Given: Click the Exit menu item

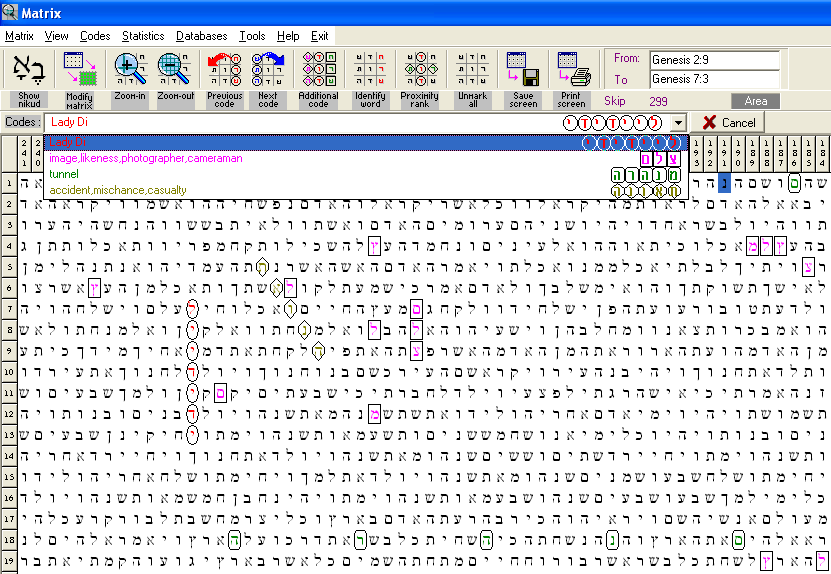Looking at the screenshot, I should tap(320, 36).
